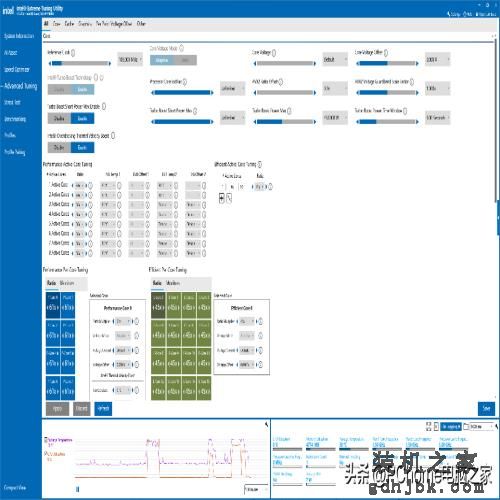Show info for Turbo Boost Short Power Max Enable
Viewport: 500px width, 500px height.
click(104, 106)
